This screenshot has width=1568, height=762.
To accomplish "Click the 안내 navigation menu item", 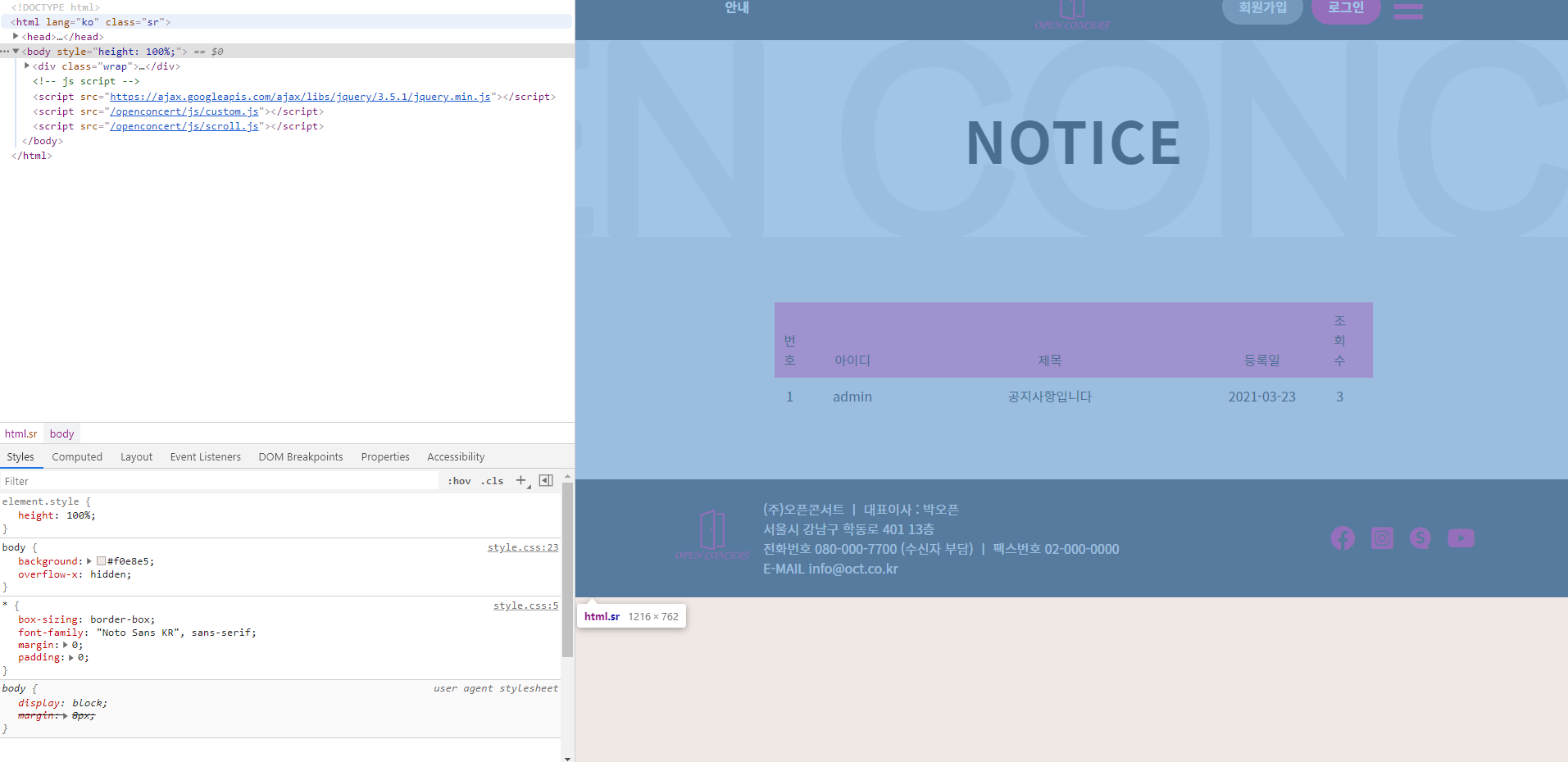I will point(737,7).
